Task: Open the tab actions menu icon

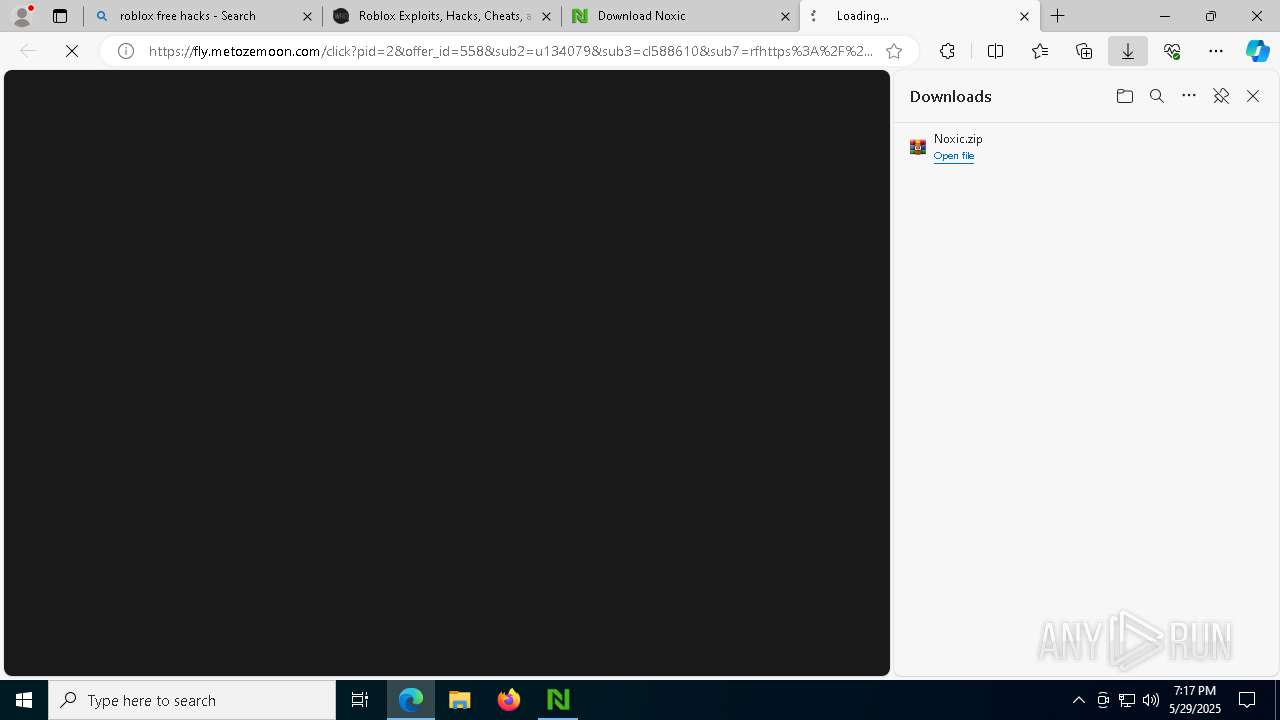Action: (60, 16)
